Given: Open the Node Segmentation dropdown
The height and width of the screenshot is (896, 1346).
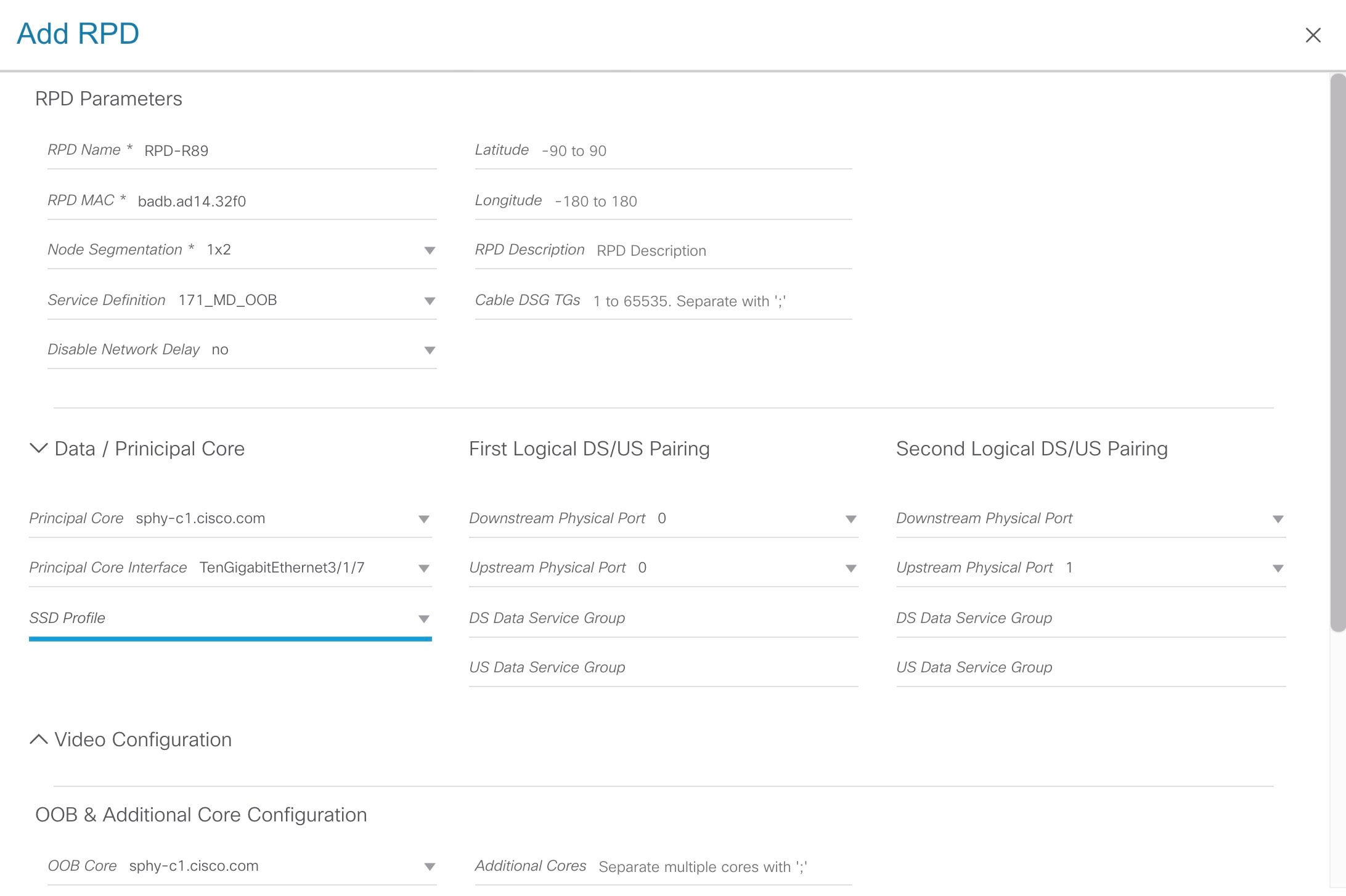Looking at the screenshot, I should [x=428, y=250].
